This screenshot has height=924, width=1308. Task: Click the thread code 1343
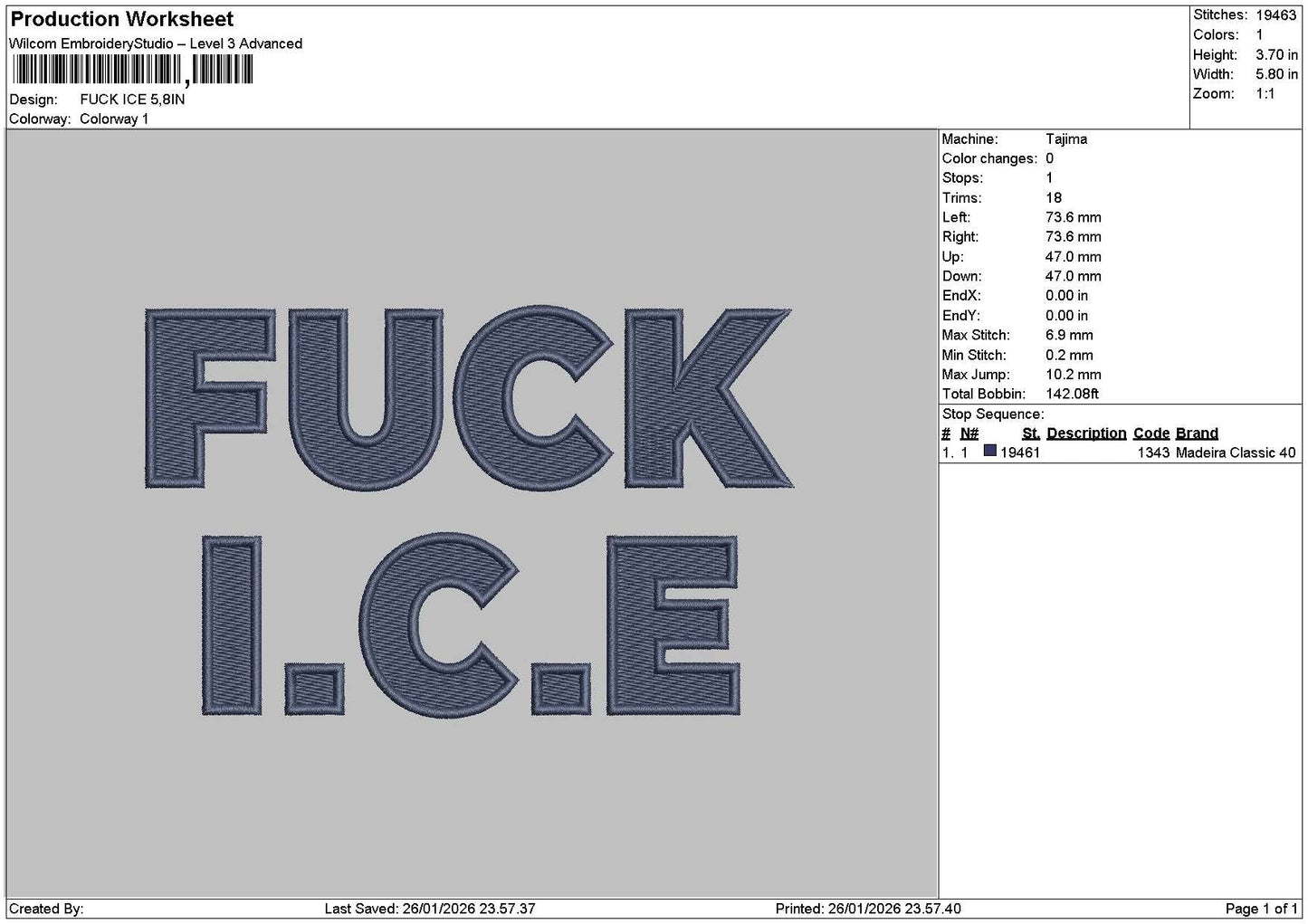coord(1154,453)
